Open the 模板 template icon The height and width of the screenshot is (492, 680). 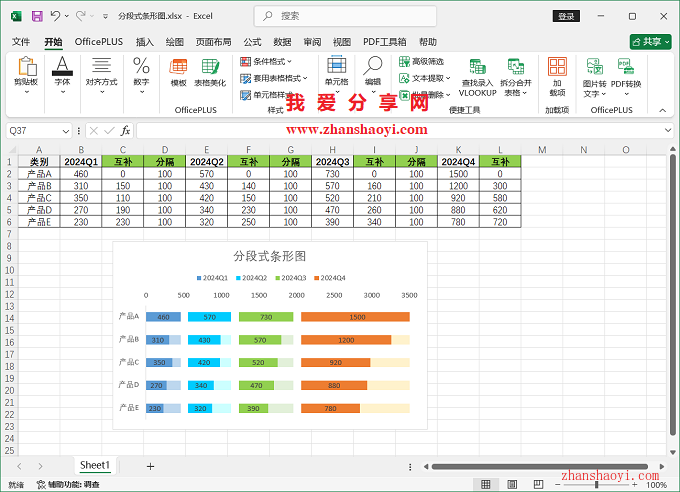179,72
